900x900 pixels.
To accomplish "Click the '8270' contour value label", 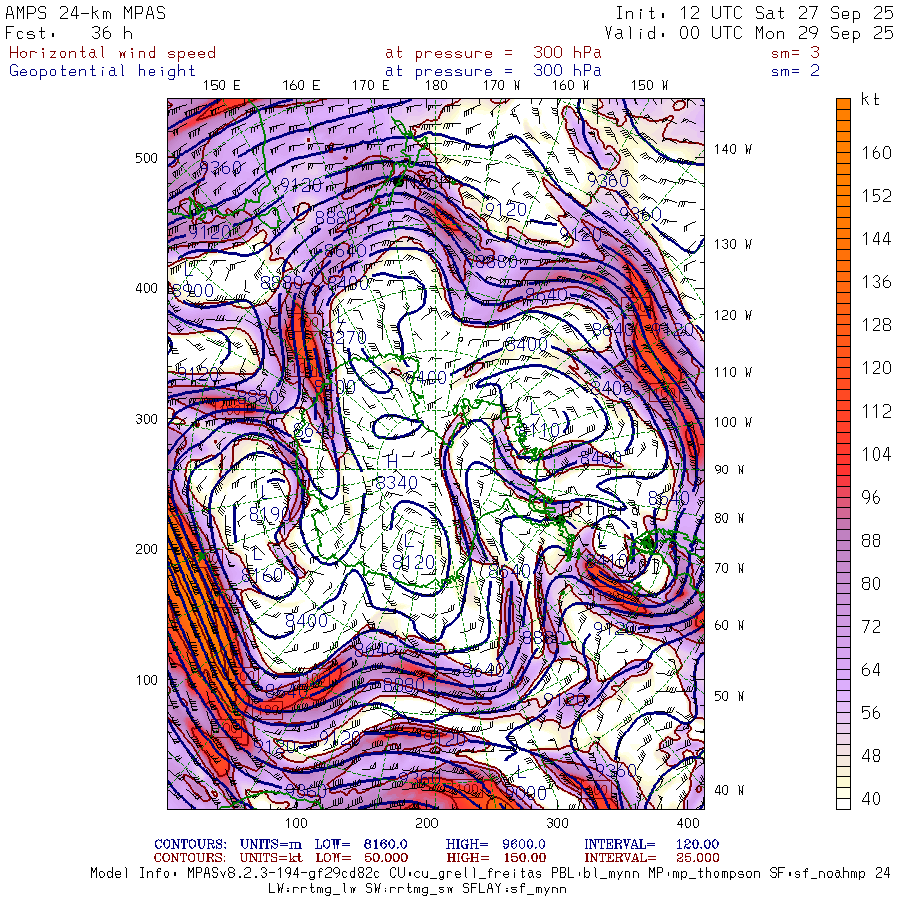I will click(x=346, y=338).
